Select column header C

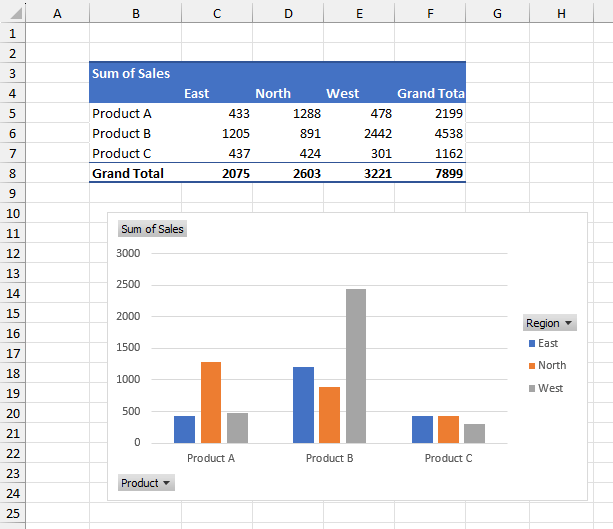(x=216, y=13)
